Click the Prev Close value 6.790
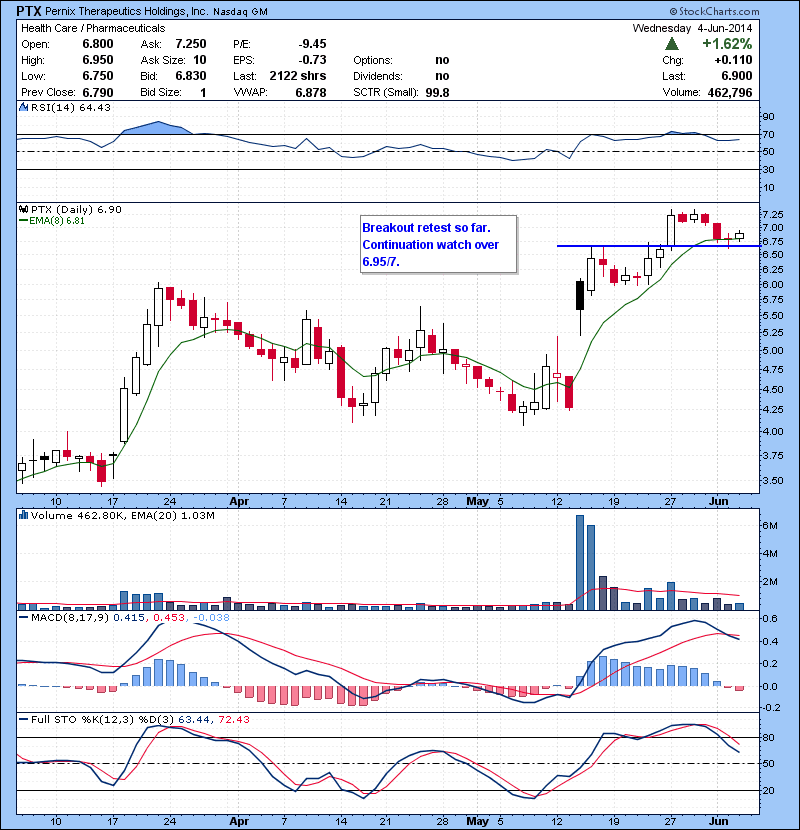 click(98, 92)
